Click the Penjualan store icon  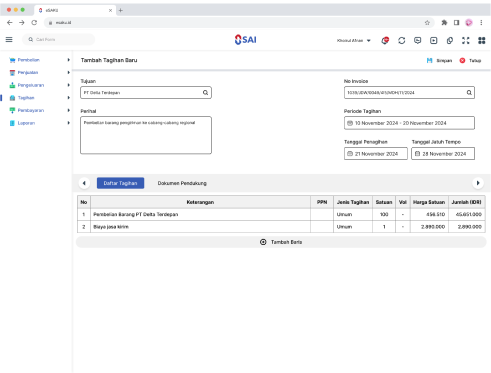(12, 73)
